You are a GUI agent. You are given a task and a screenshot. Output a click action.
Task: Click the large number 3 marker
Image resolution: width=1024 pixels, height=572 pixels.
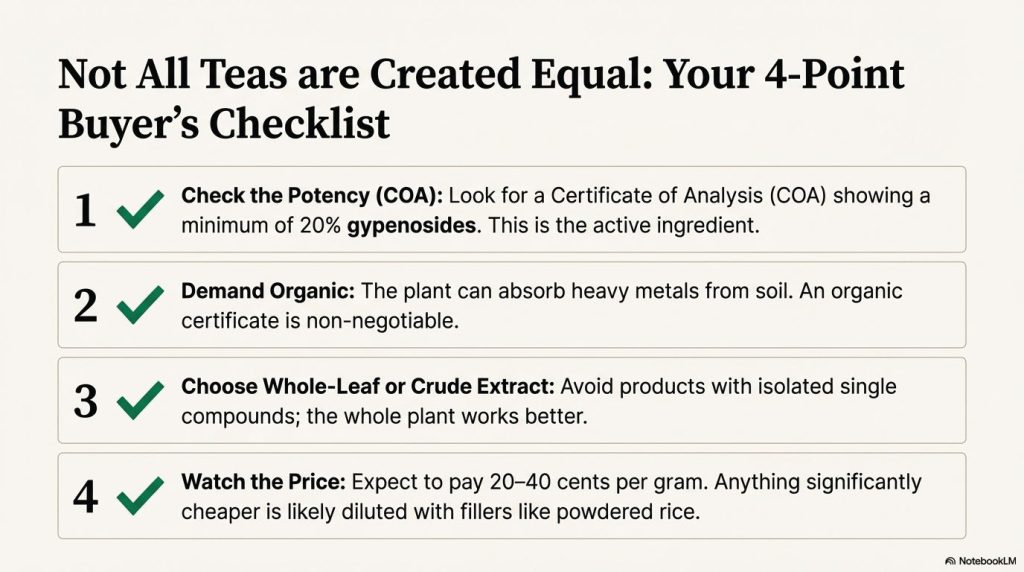[x=86, y=400]
